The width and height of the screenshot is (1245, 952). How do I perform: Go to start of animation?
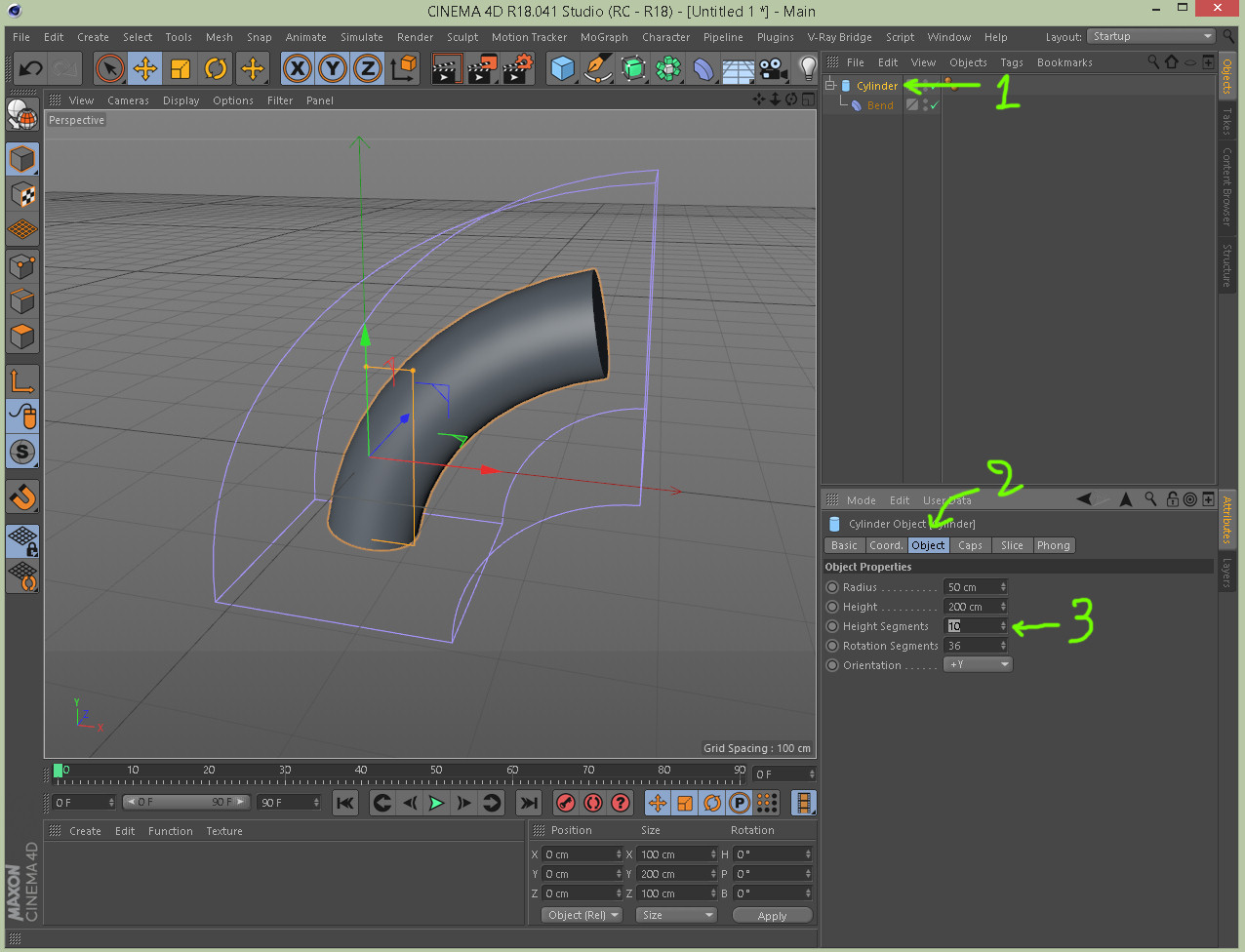(344, 803)
